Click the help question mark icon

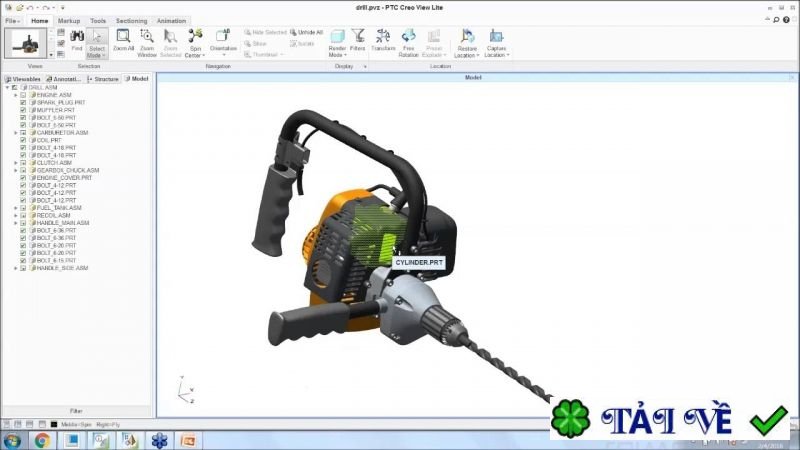click(786, 20)
